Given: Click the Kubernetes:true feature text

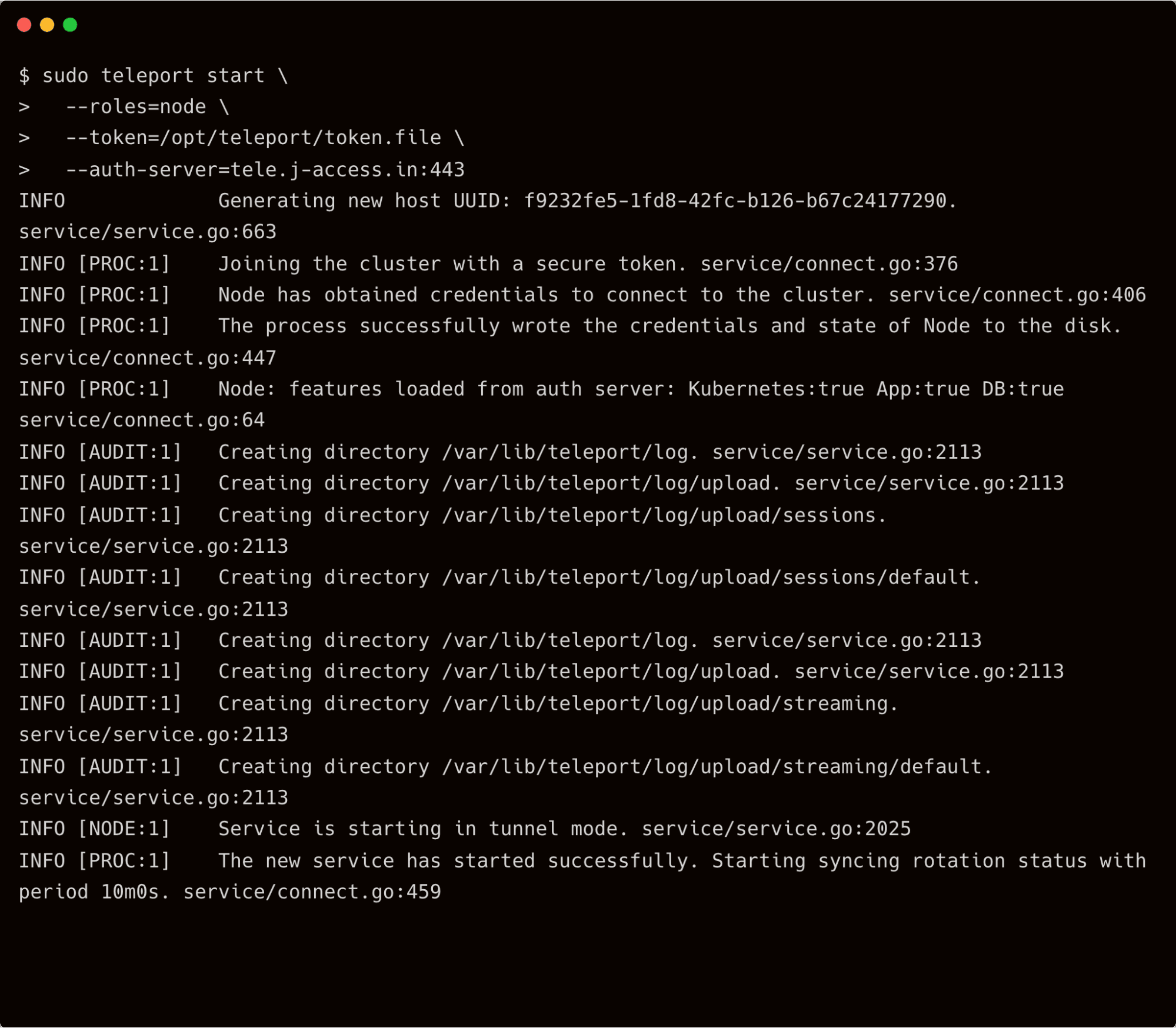Looking at the screenshot, I should click(776, 389).
